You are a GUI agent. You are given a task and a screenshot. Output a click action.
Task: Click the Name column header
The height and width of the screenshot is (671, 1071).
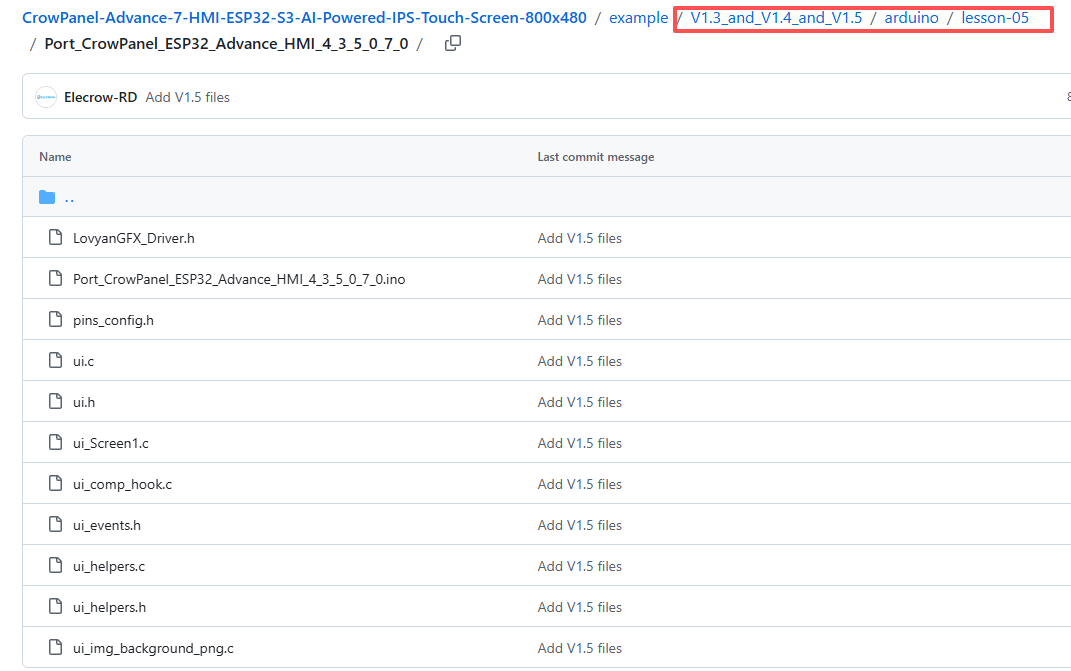(55, 156)
